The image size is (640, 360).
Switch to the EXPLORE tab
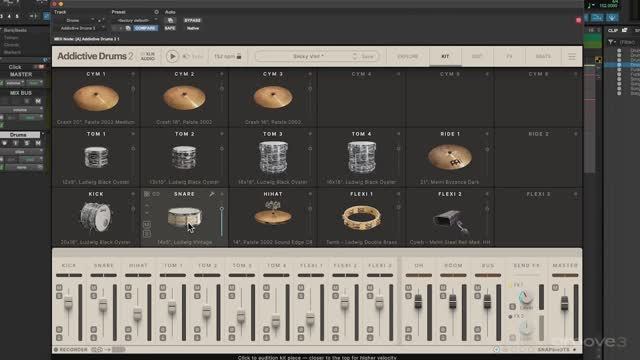tap(407, 56)
